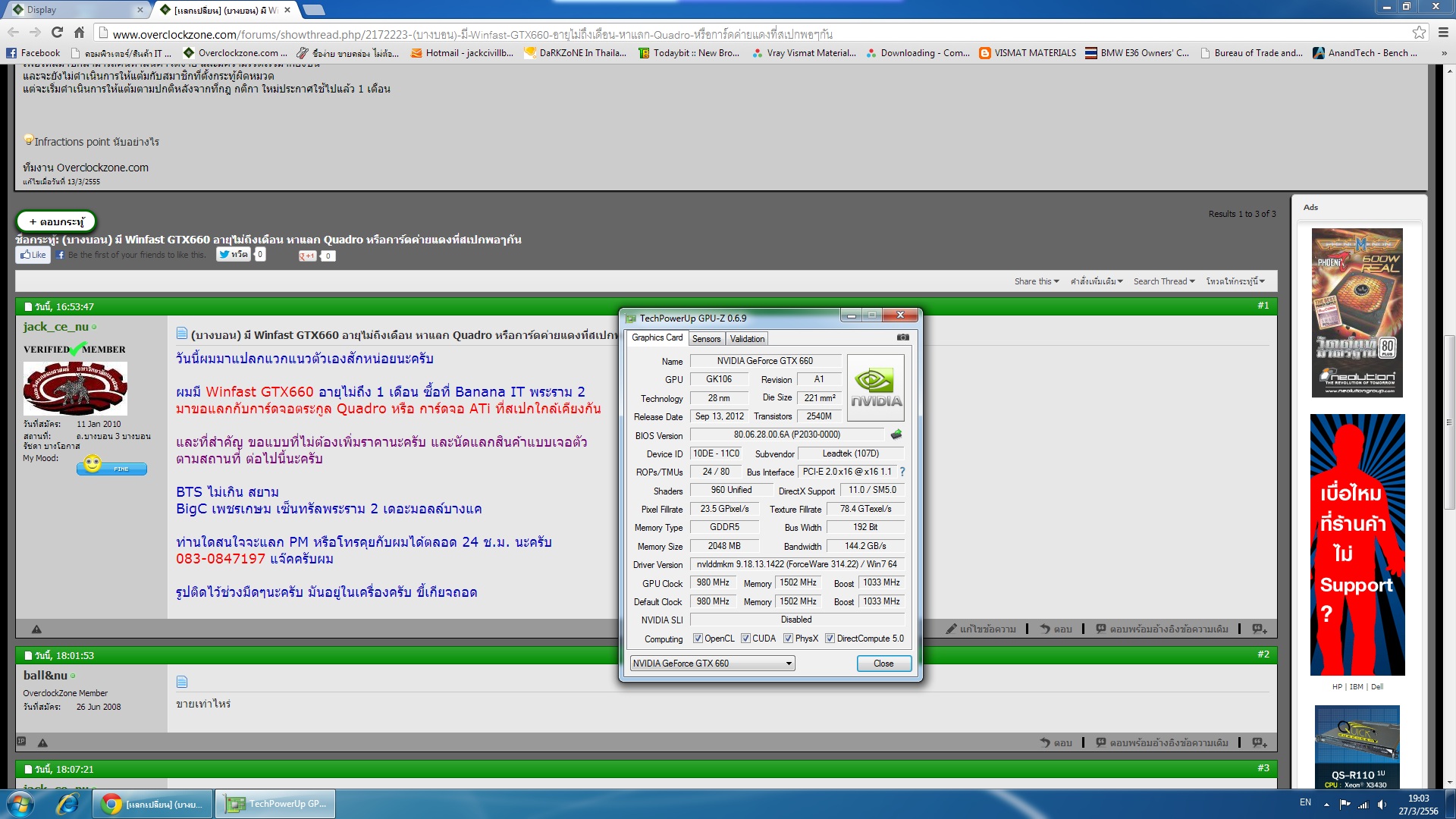Viewport: 1456px width, 819px height.
Task: Toggle the OpenCL checkbox
Action: pyautogui.click(x=698, y=639)
